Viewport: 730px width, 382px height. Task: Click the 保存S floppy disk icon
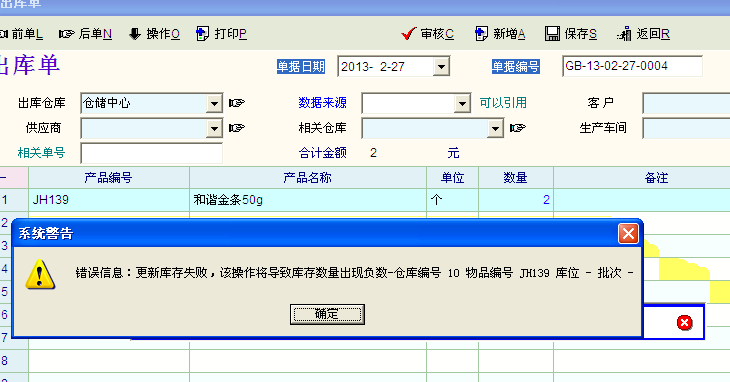coord(553,34)
